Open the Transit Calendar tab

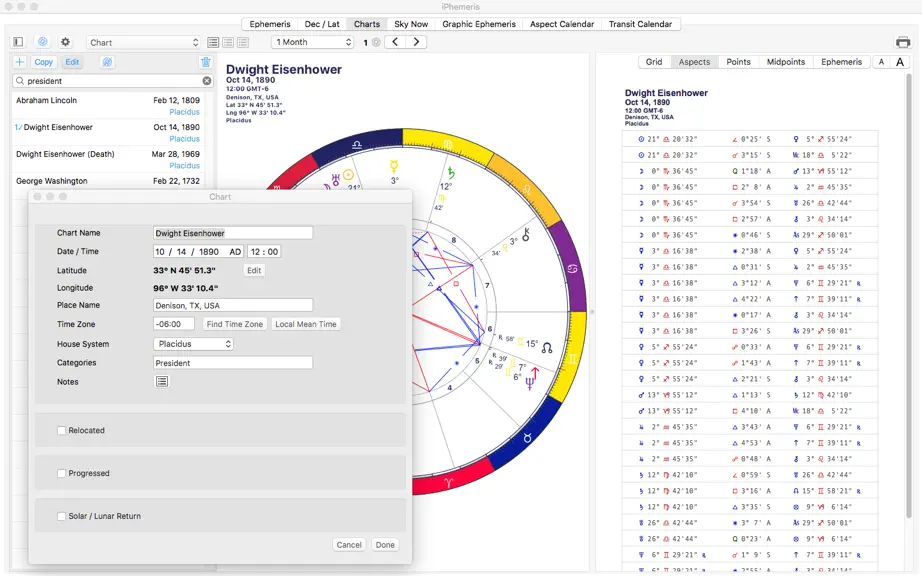tap(640, 24)
